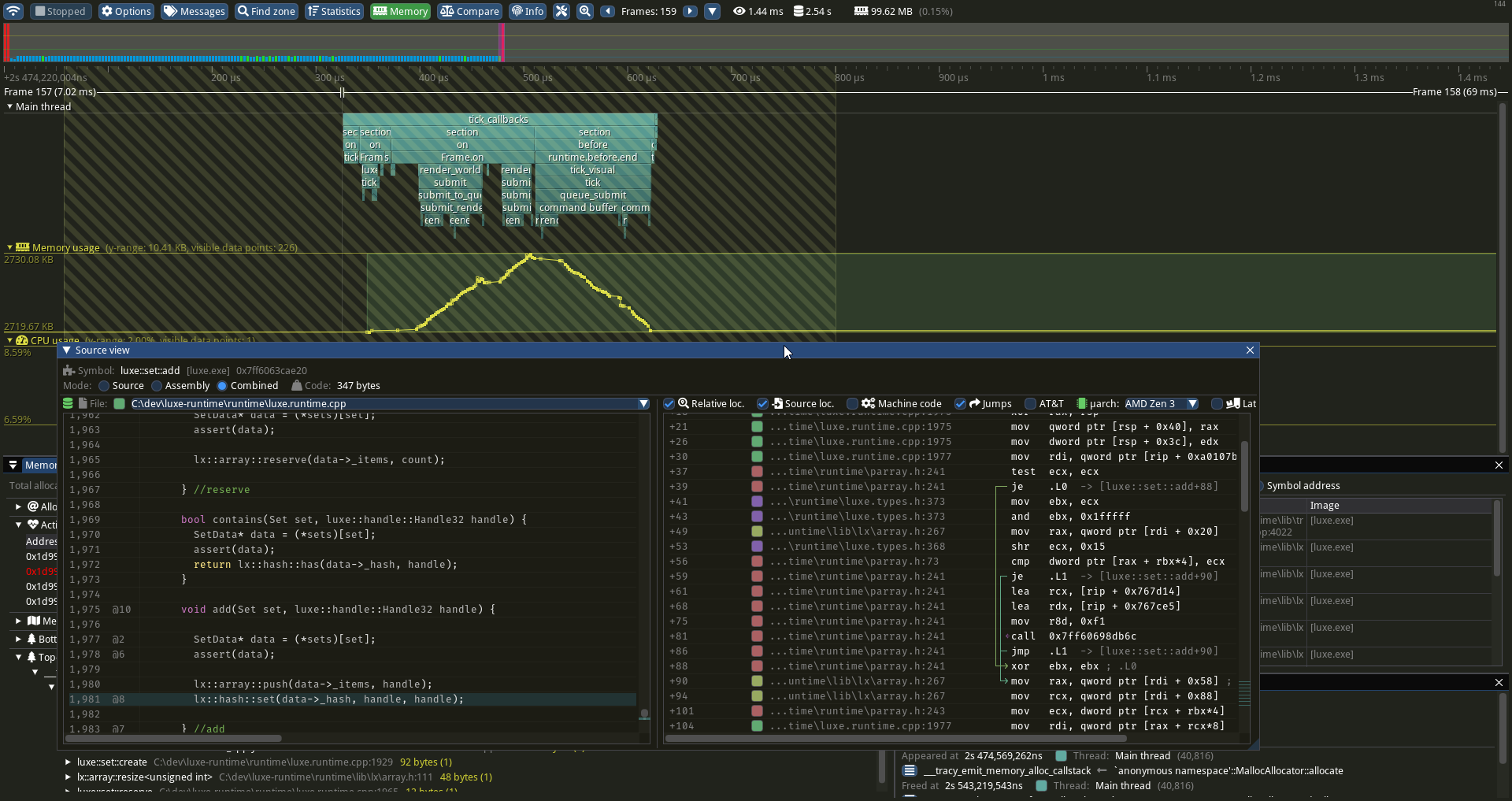The width and height of the screenshot is (1512, 801).
Task: Open the Find zone search
Action: 265,11
